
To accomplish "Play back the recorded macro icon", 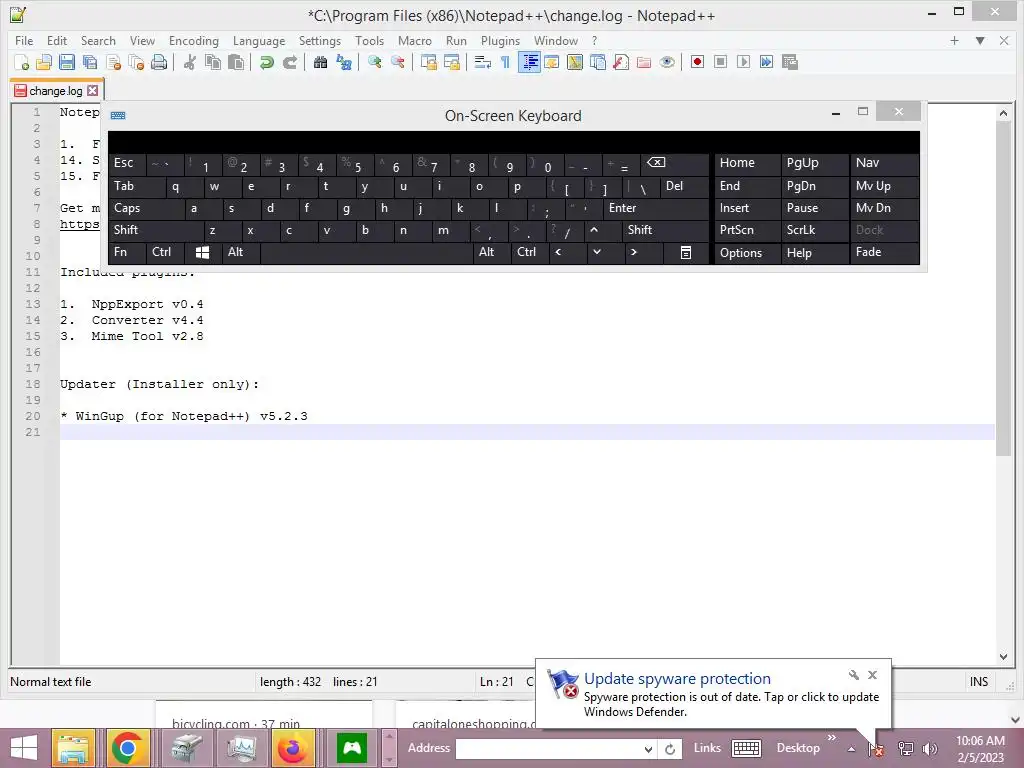I will click(x=743, y=62).
